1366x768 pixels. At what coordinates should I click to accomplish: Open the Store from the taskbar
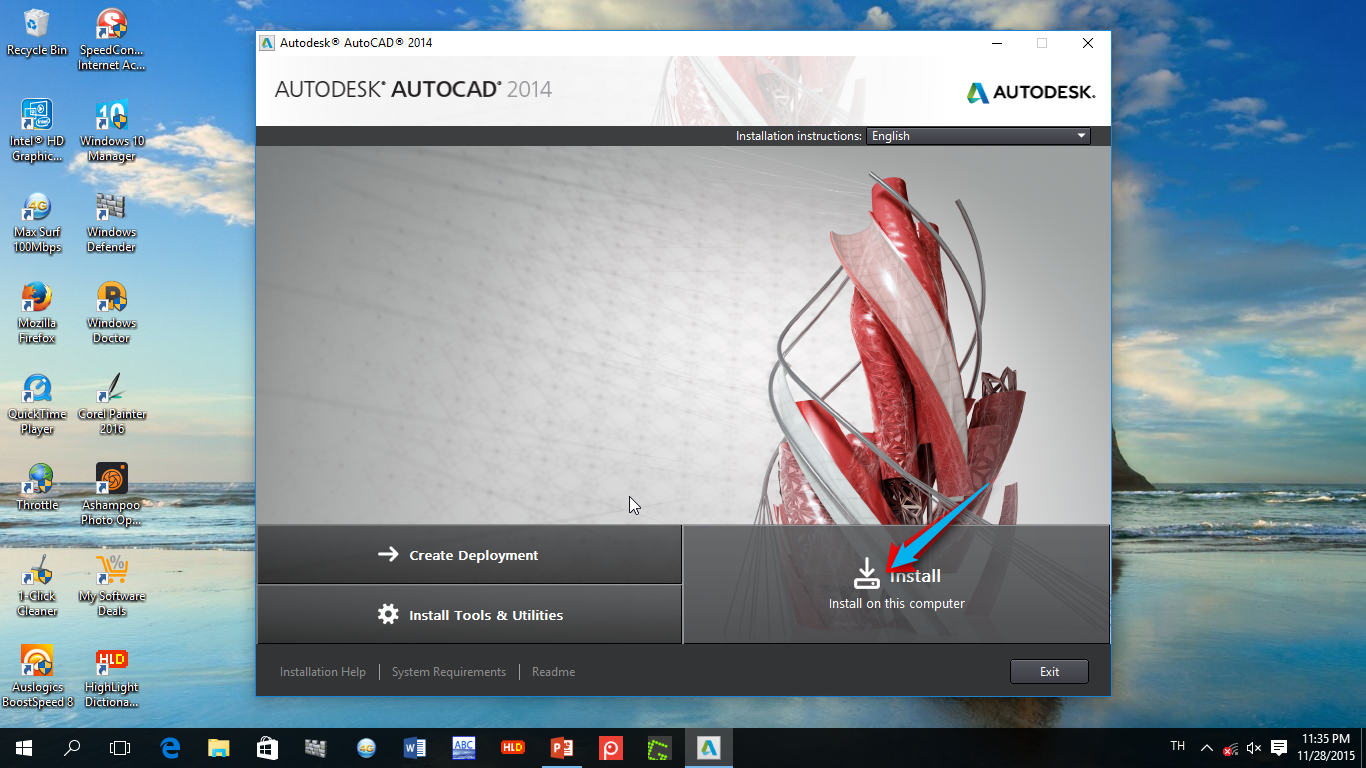(266, 748)
